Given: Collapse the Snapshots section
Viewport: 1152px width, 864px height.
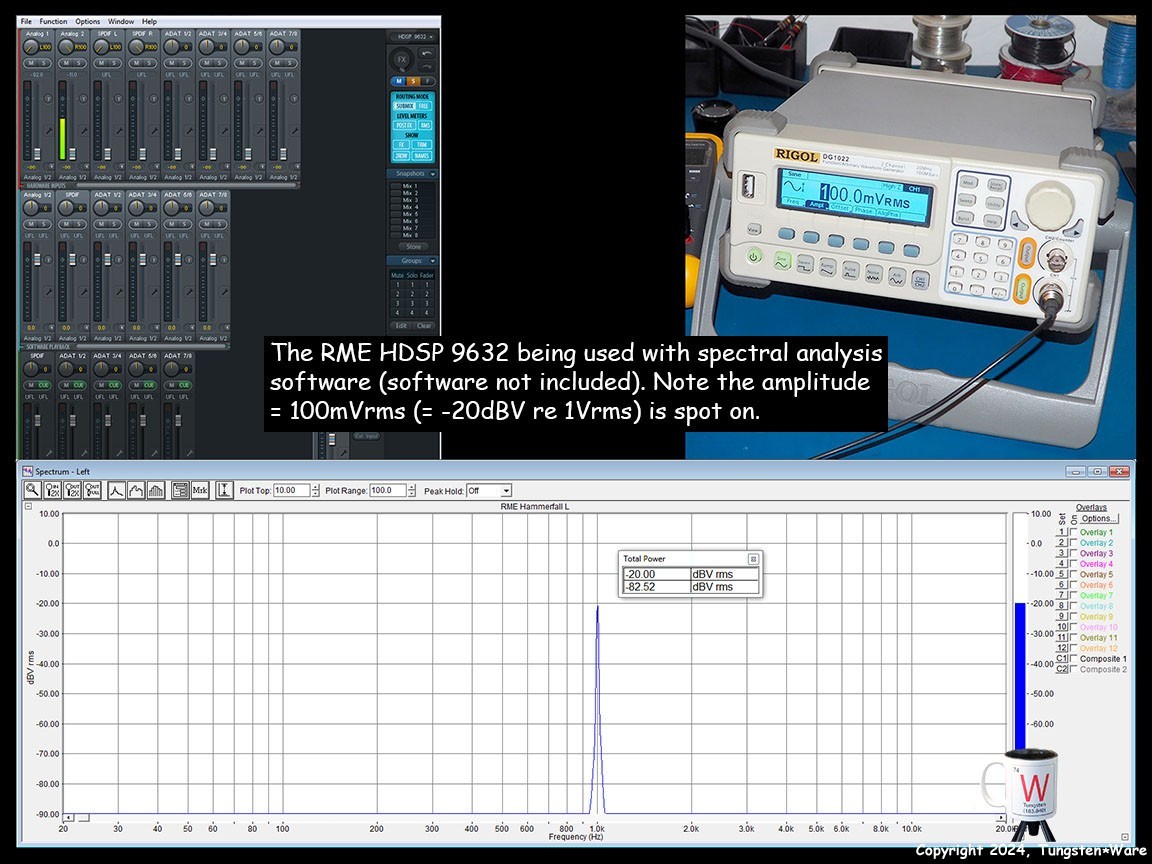Looking at the screenshot, I should 433,173.
